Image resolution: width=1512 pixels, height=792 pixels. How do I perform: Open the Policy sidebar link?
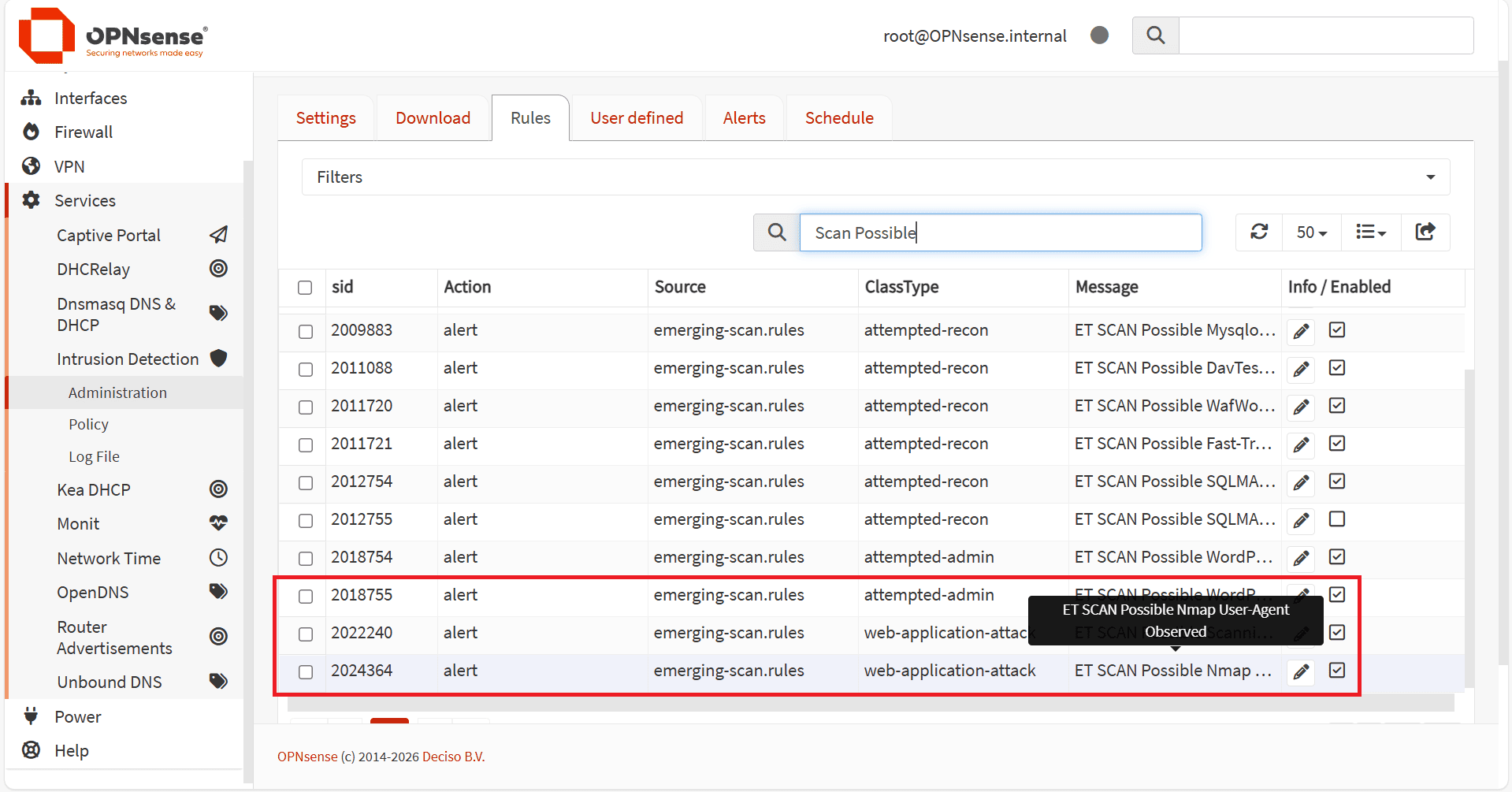coord(88,425)
